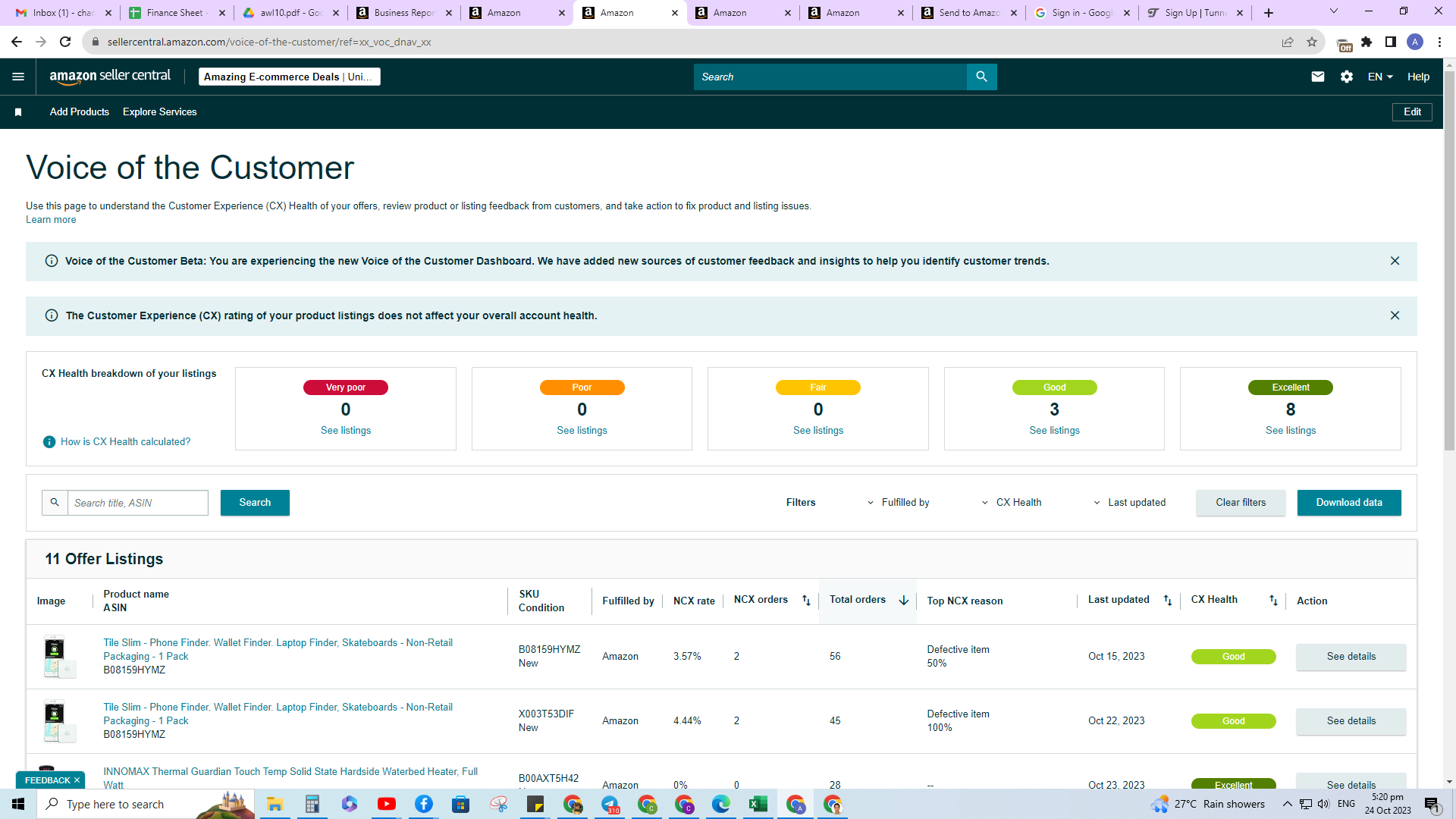
Task: Switch to the Finance Sheet tab
Action: [177, 13]
